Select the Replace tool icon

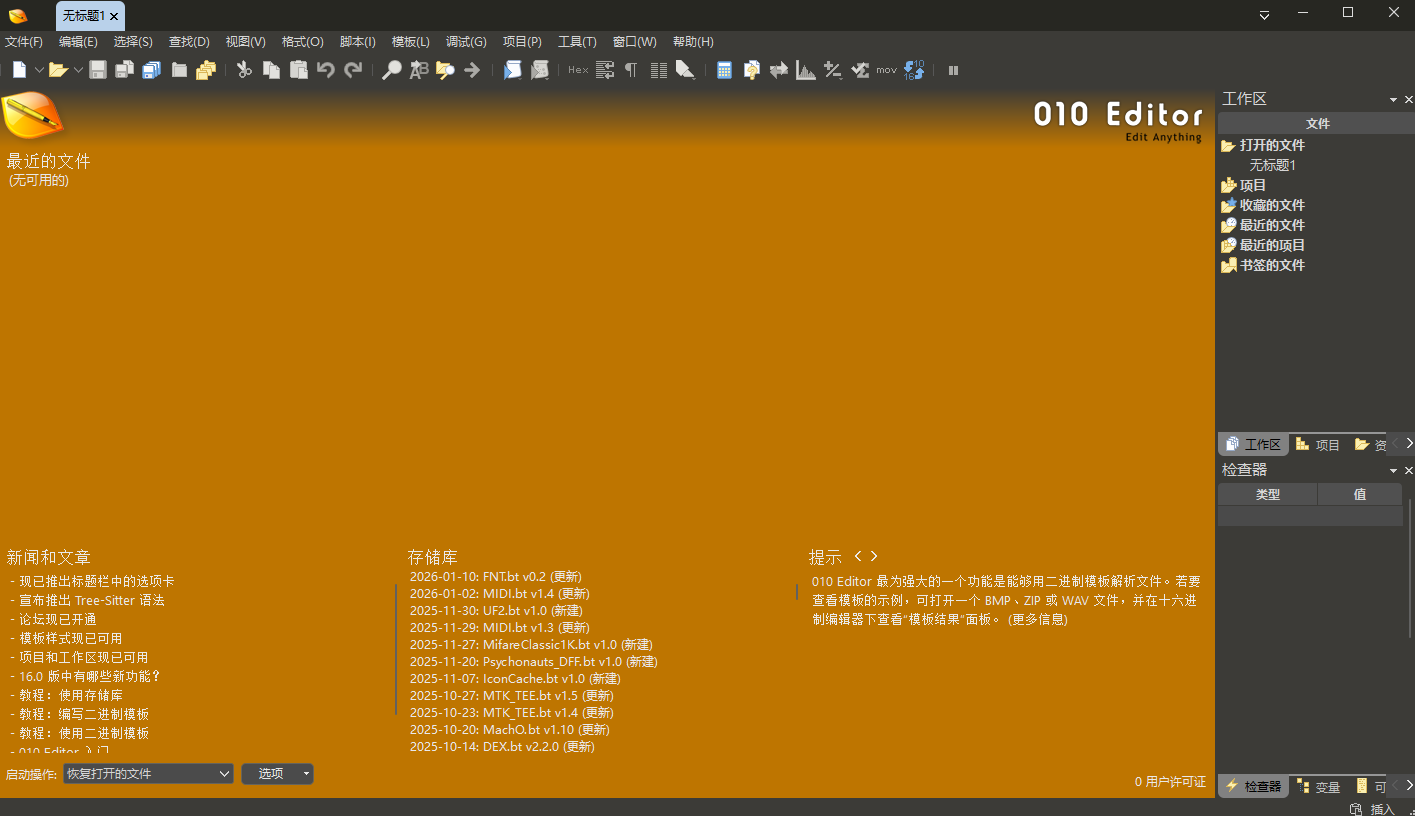[418, 70]
